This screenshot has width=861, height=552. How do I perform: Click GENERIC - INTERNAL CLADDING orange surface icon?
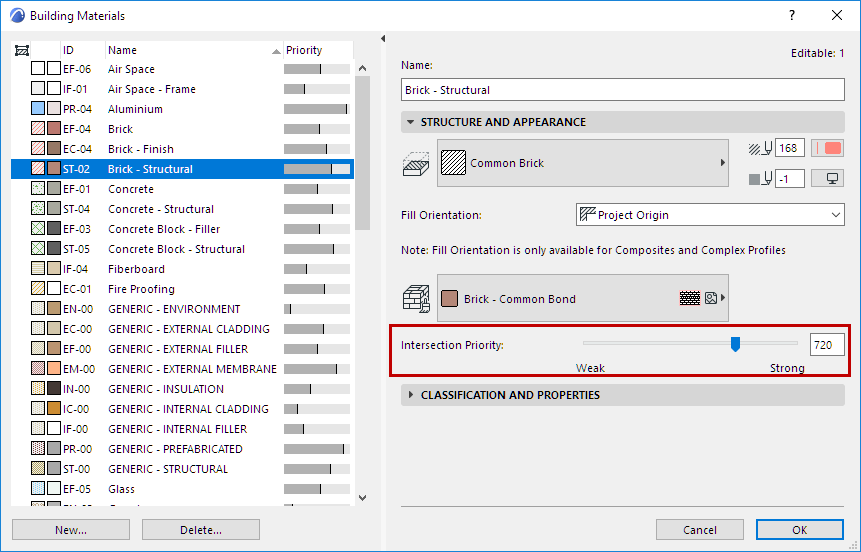[x=54, y=408]
